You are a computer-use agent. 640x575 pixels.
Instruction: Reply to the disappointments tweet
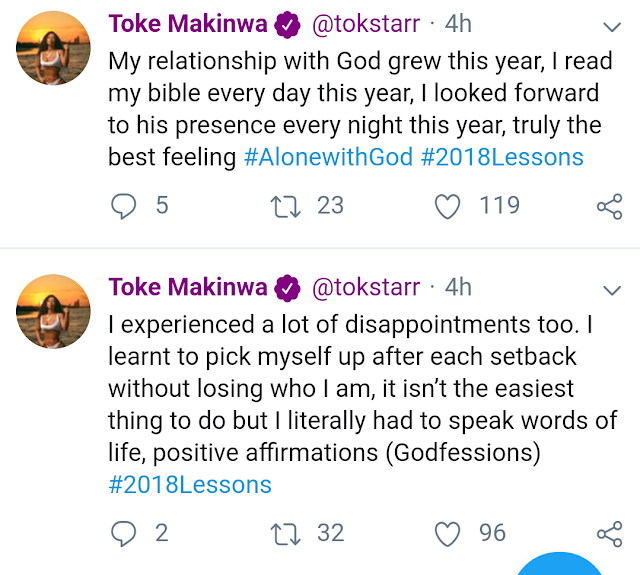[123, 534]
